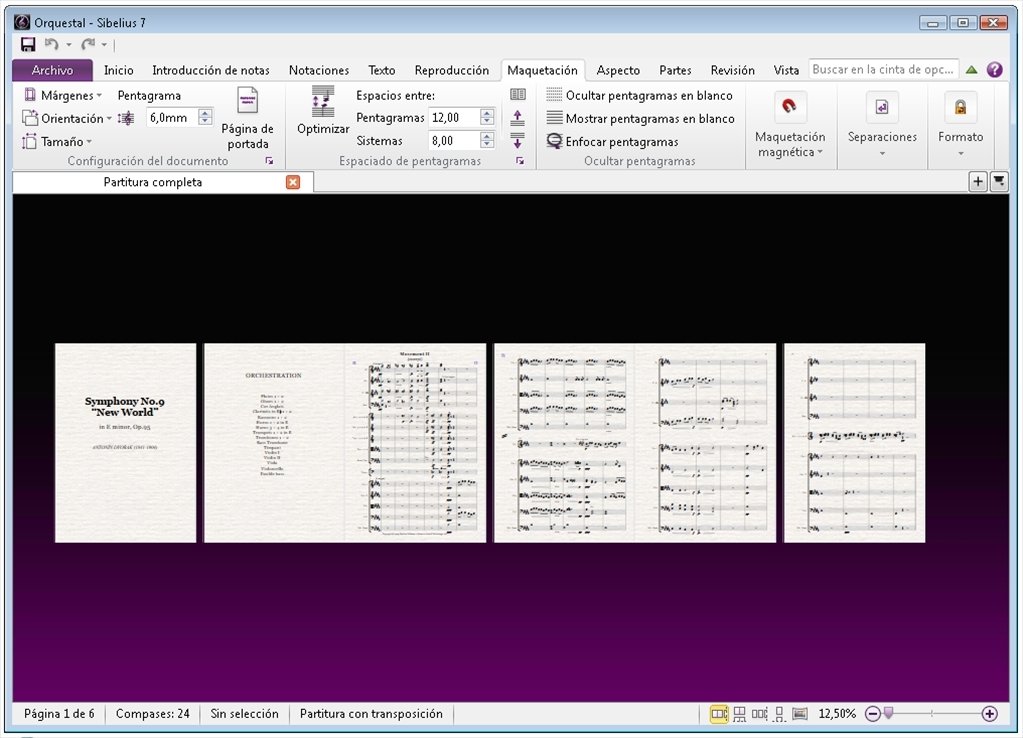Increase the Pentagramas spacing value
The image size is (1023, 738).
487,114
